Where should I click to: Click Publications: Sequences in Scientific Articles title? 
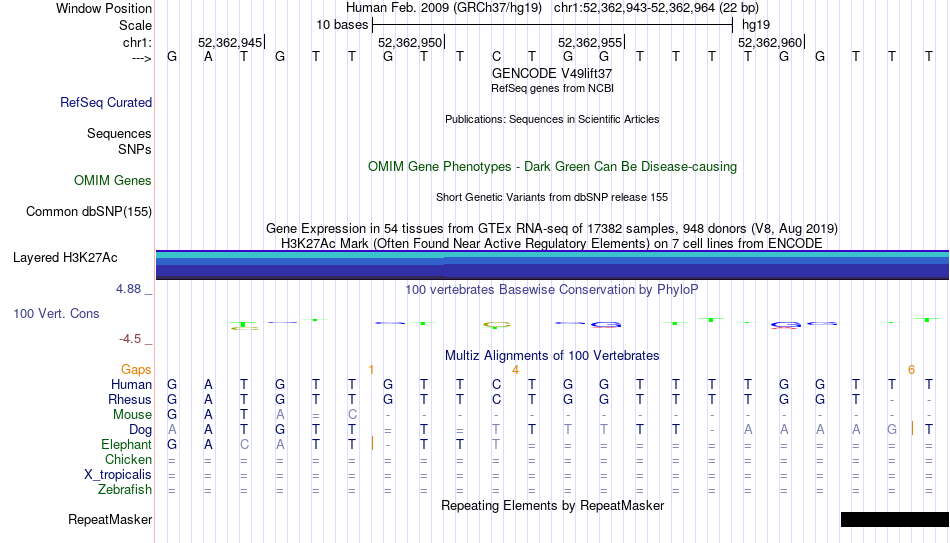[x=552, y=119]
